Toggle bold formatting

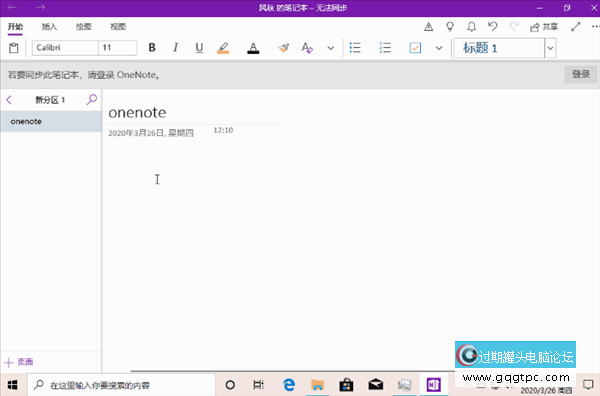(152, 47)
